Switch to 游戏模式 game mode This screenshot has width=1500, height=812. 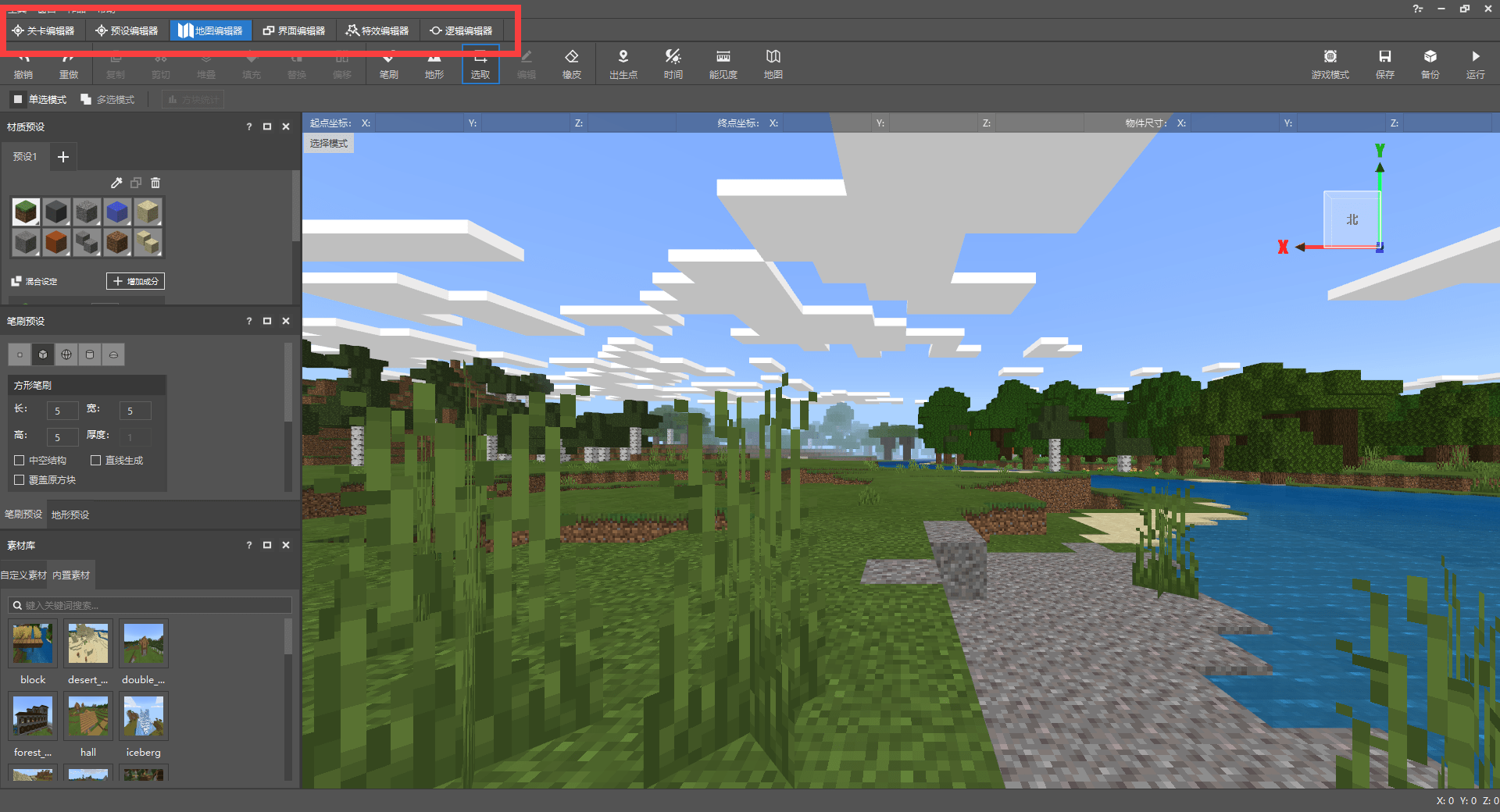[x=1330, y=64]
